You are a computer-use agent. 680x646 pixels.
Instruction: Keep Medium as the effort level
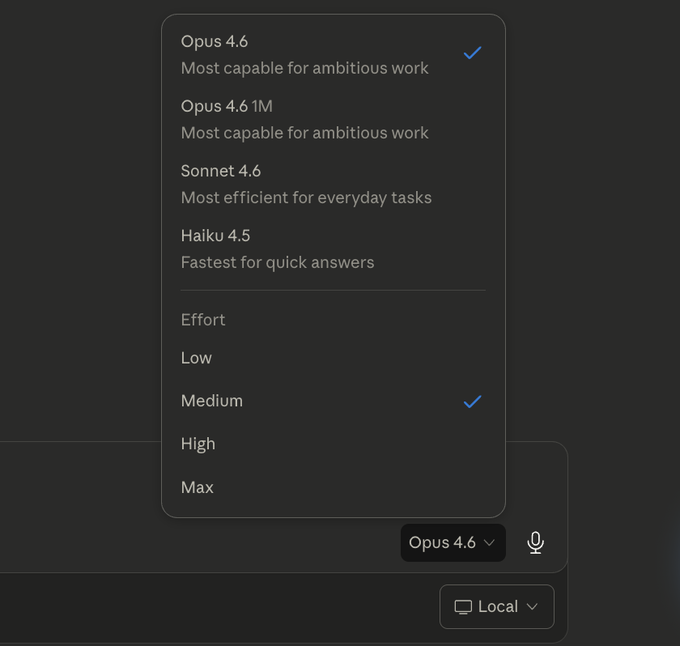212,401
